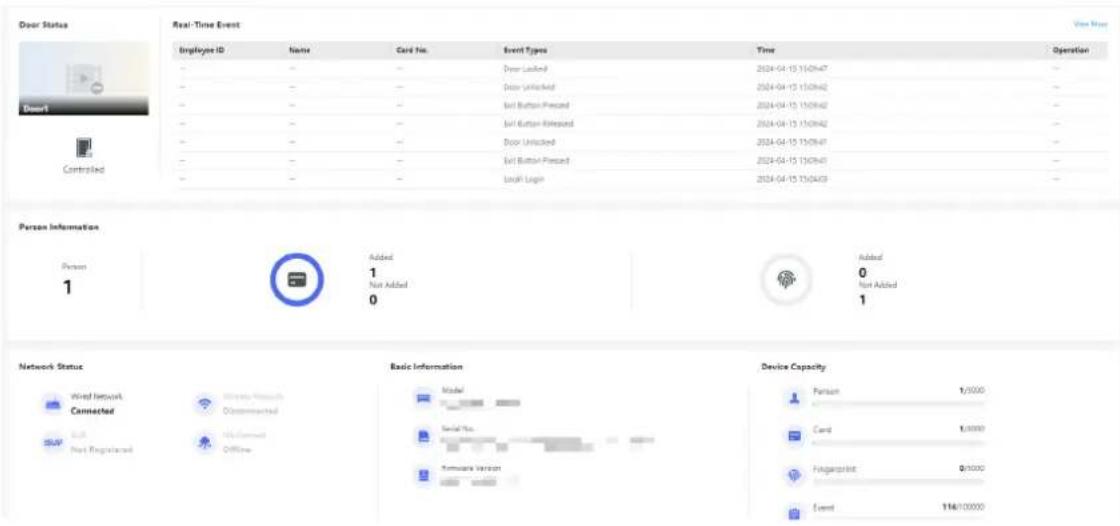Click the Real-Time Event heading
Viewport: 1120px width, 526px height.
click(206, 24)
